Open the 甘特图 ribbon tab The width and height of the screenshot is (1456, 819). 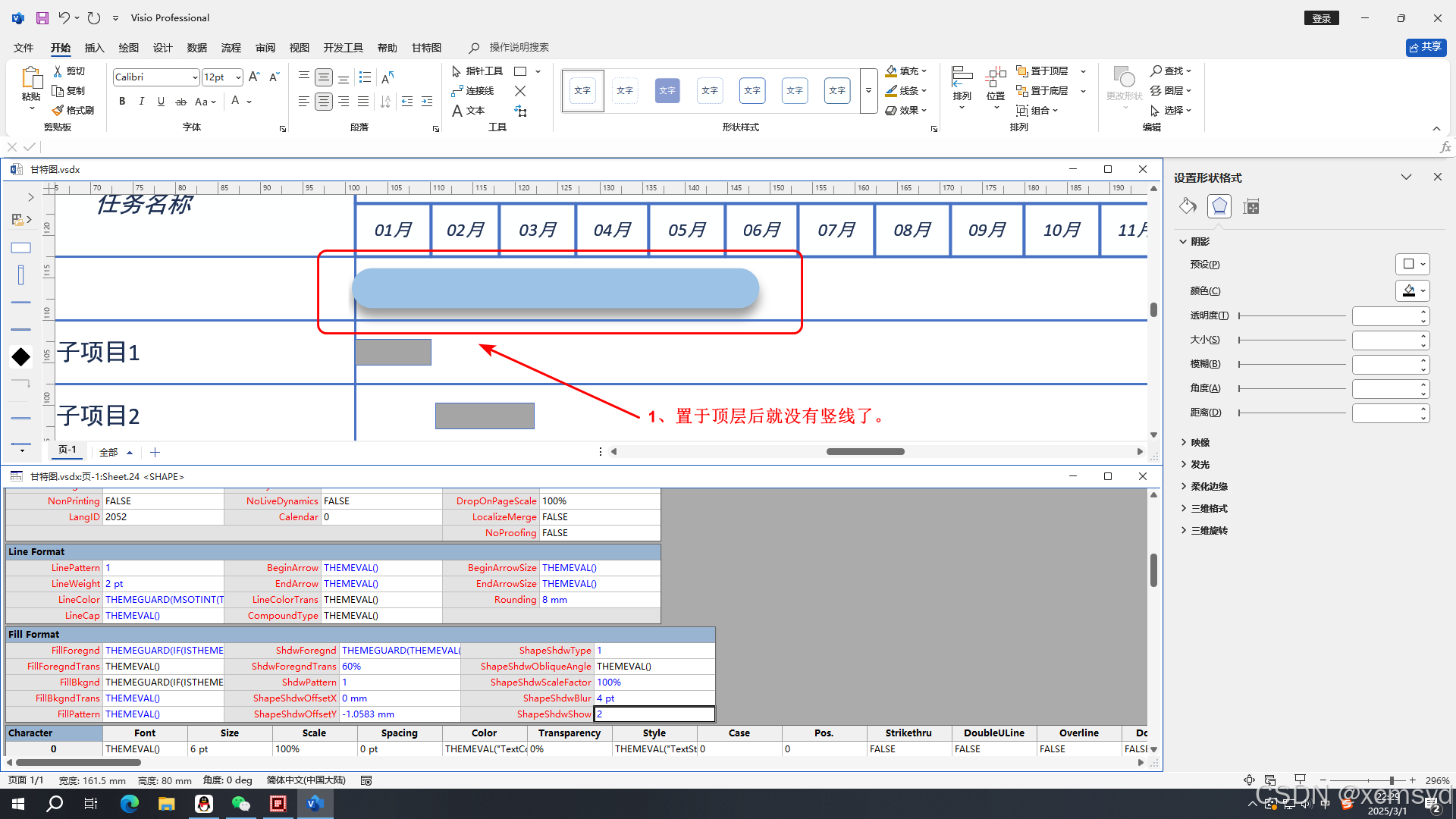pos(426,48)
